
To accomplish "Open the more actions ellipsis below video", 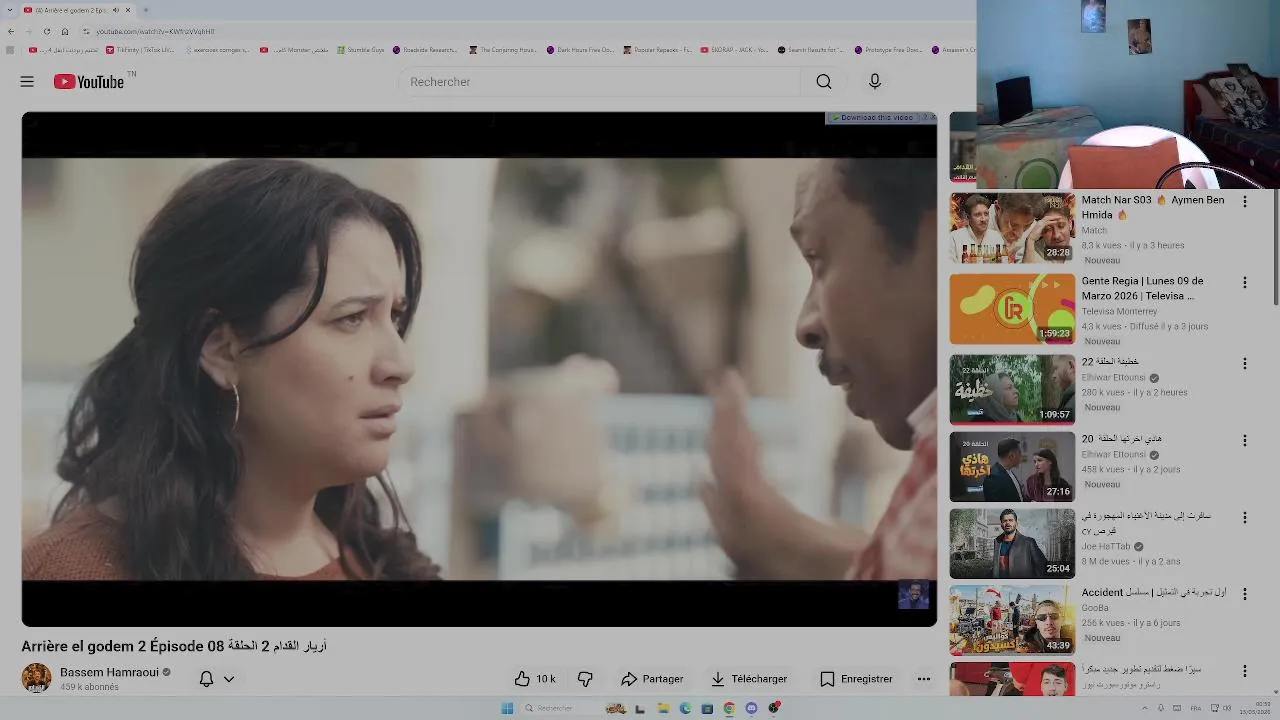I will (x=924, y=679).
